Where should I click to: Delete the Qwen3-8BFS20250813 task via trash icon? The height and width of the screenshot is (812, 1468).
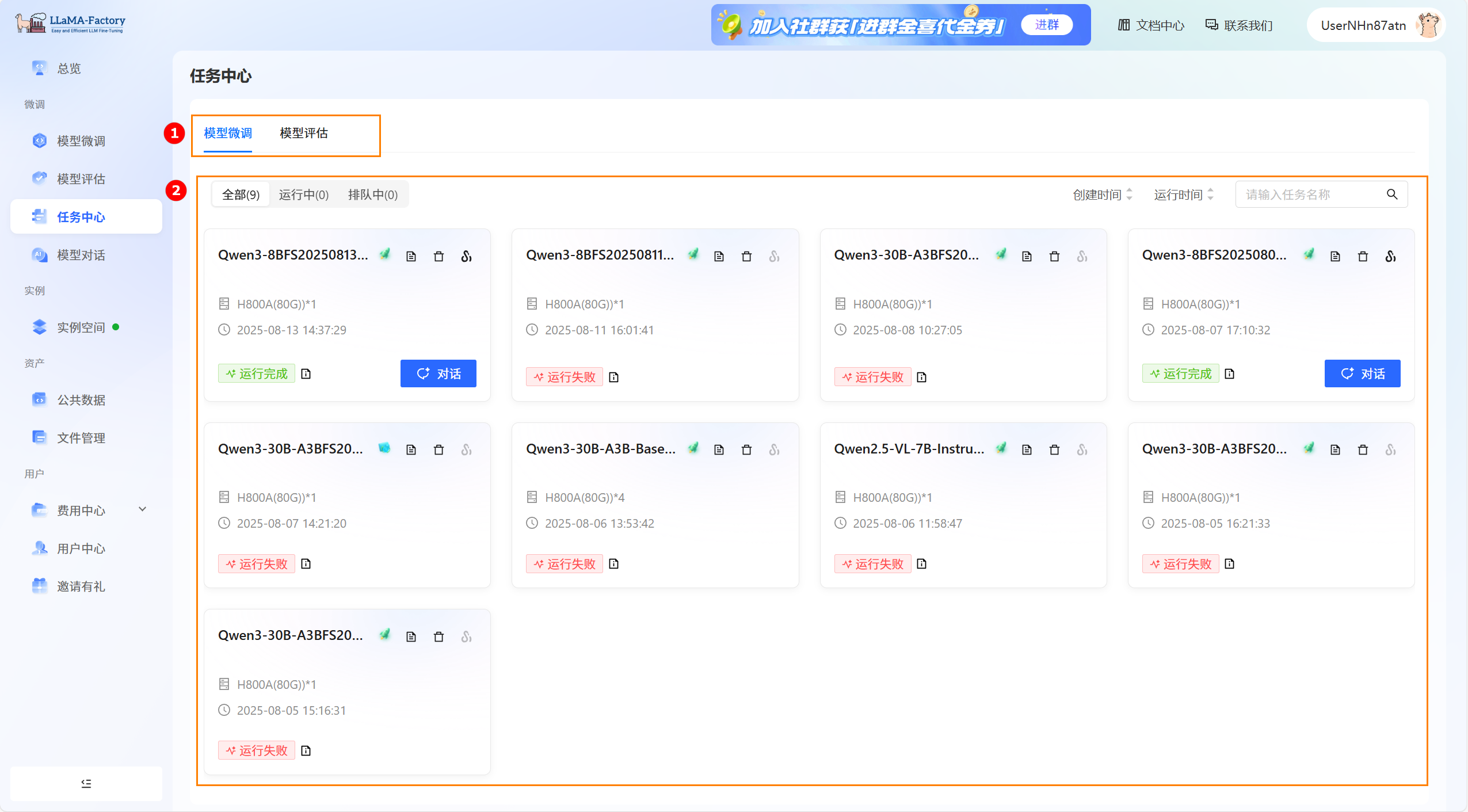(439, 256)
